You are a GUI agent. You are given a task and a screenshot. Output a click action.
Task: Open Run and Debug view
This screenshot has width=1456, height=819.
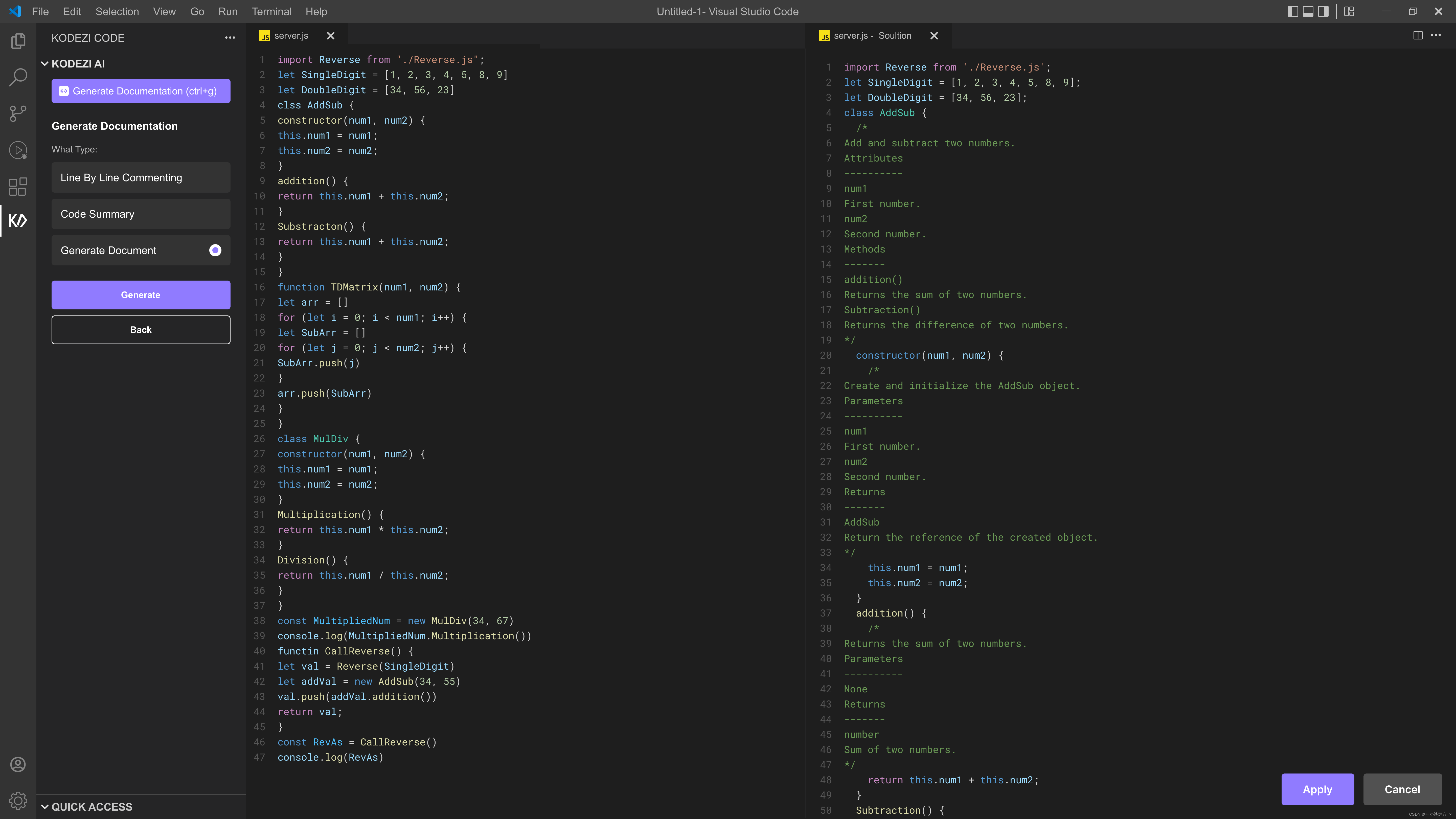pyautogui.click(x=18, y=150)
